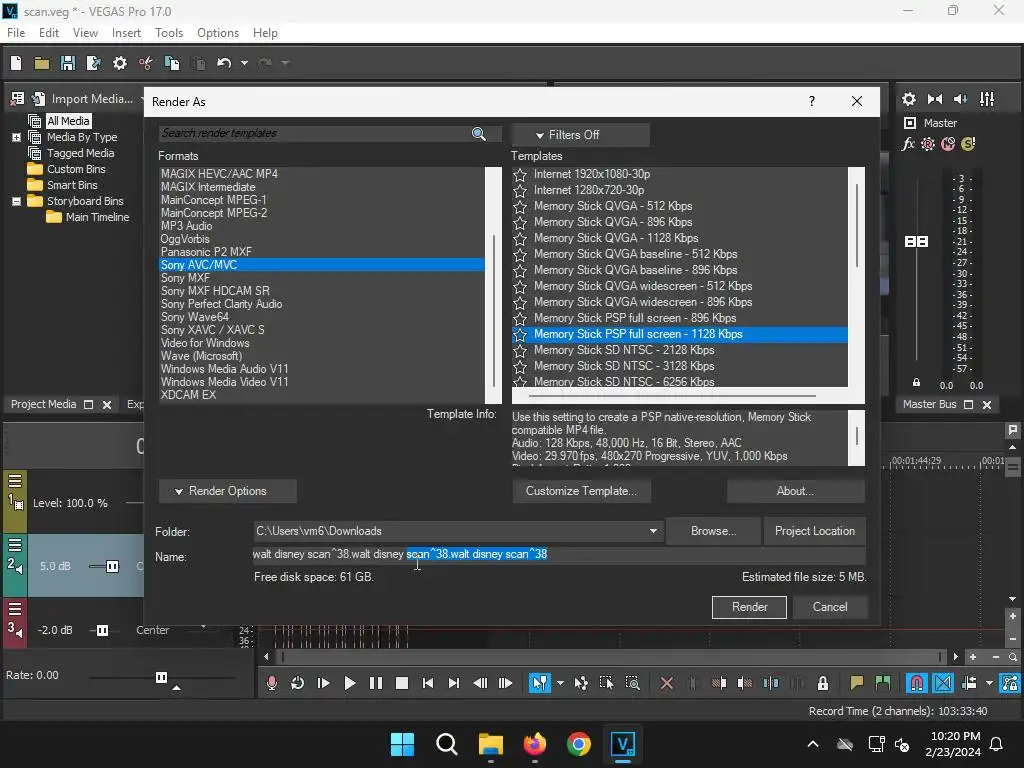
Task: Click the magnifier search icon in Render As
Action: [x=479, y=134]
